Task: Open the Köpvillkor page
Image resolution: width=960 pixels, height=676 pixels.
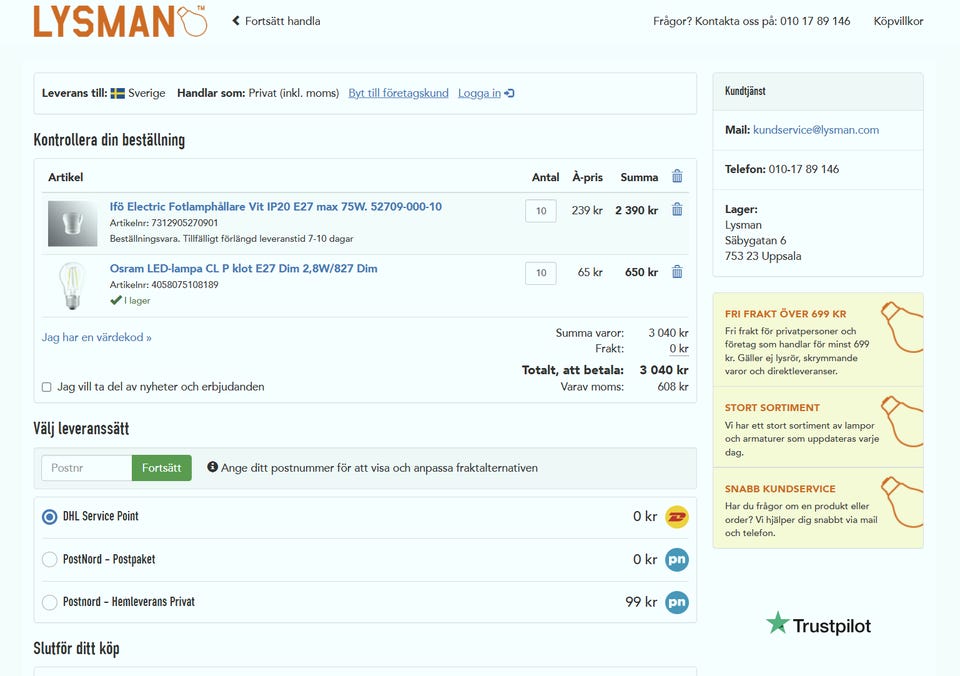Action: [x=898, y=21]
